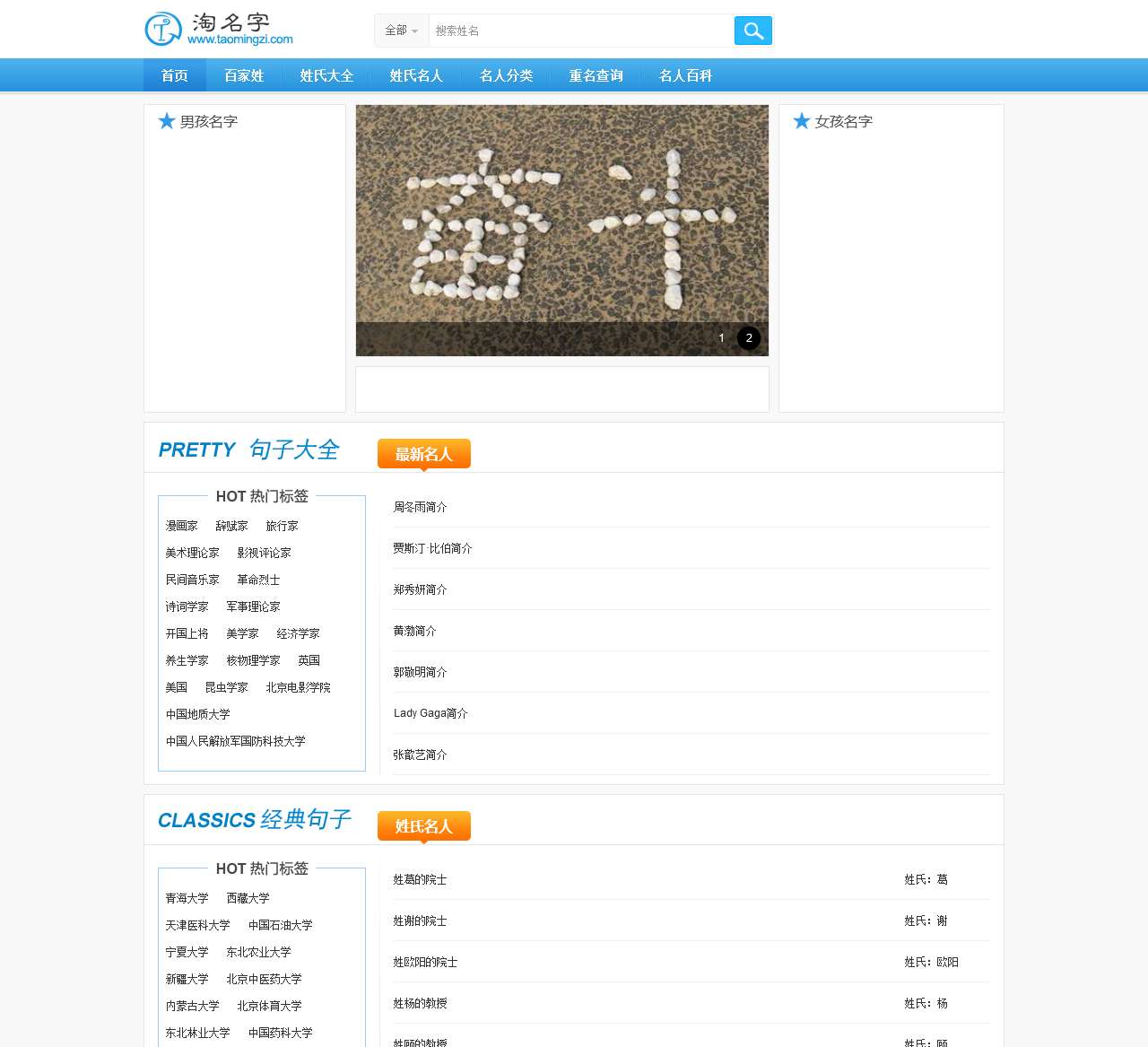Image resolution: width=1148 pixels, height=1047 pixels.
Task: Open the 姓欧阳的院士 link
Action: click(426, 962)
